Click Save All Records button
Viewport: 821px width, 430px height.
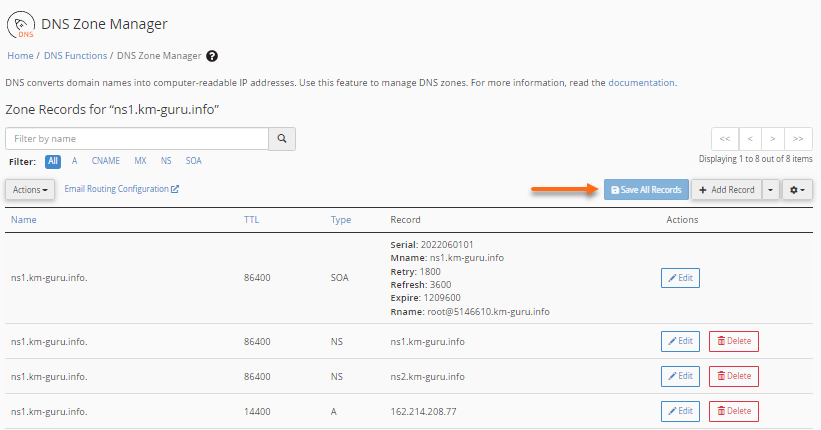646,189
